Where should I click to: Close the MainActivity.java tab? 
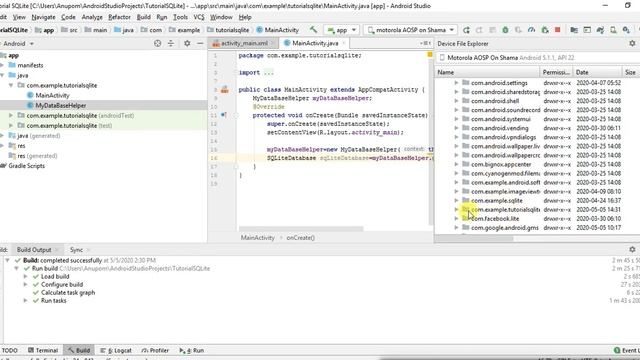pyautogui.click(x=344, y=43)
